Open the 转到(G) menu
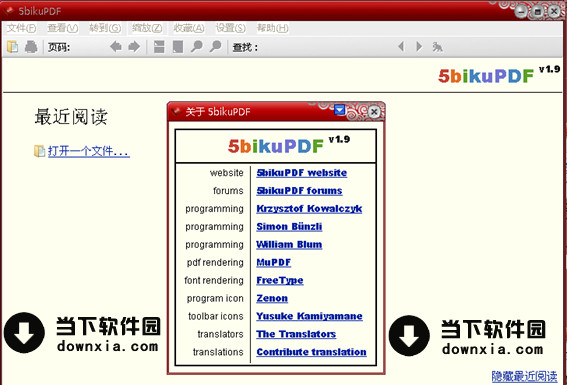The width and height of the screenshot is (567, 385). 105,28
